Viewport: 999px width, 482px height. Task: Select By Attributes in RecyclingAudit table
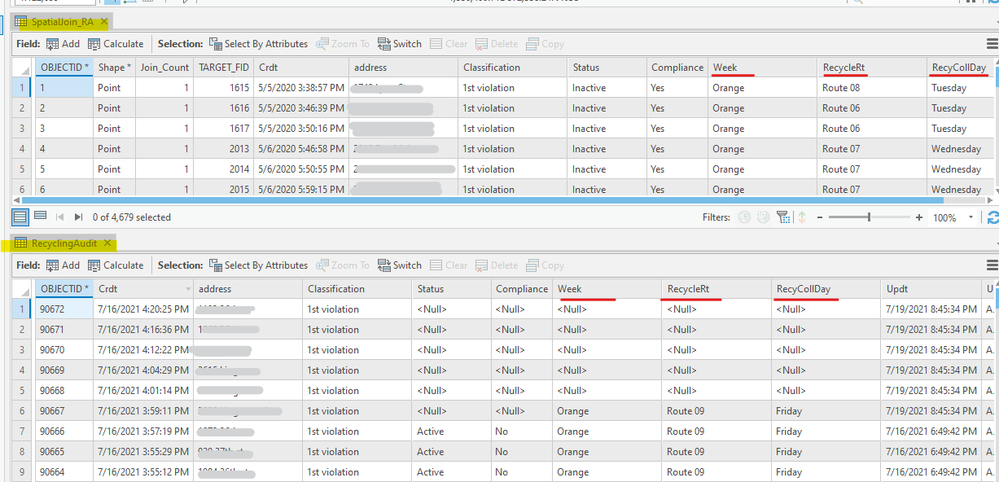259,266
